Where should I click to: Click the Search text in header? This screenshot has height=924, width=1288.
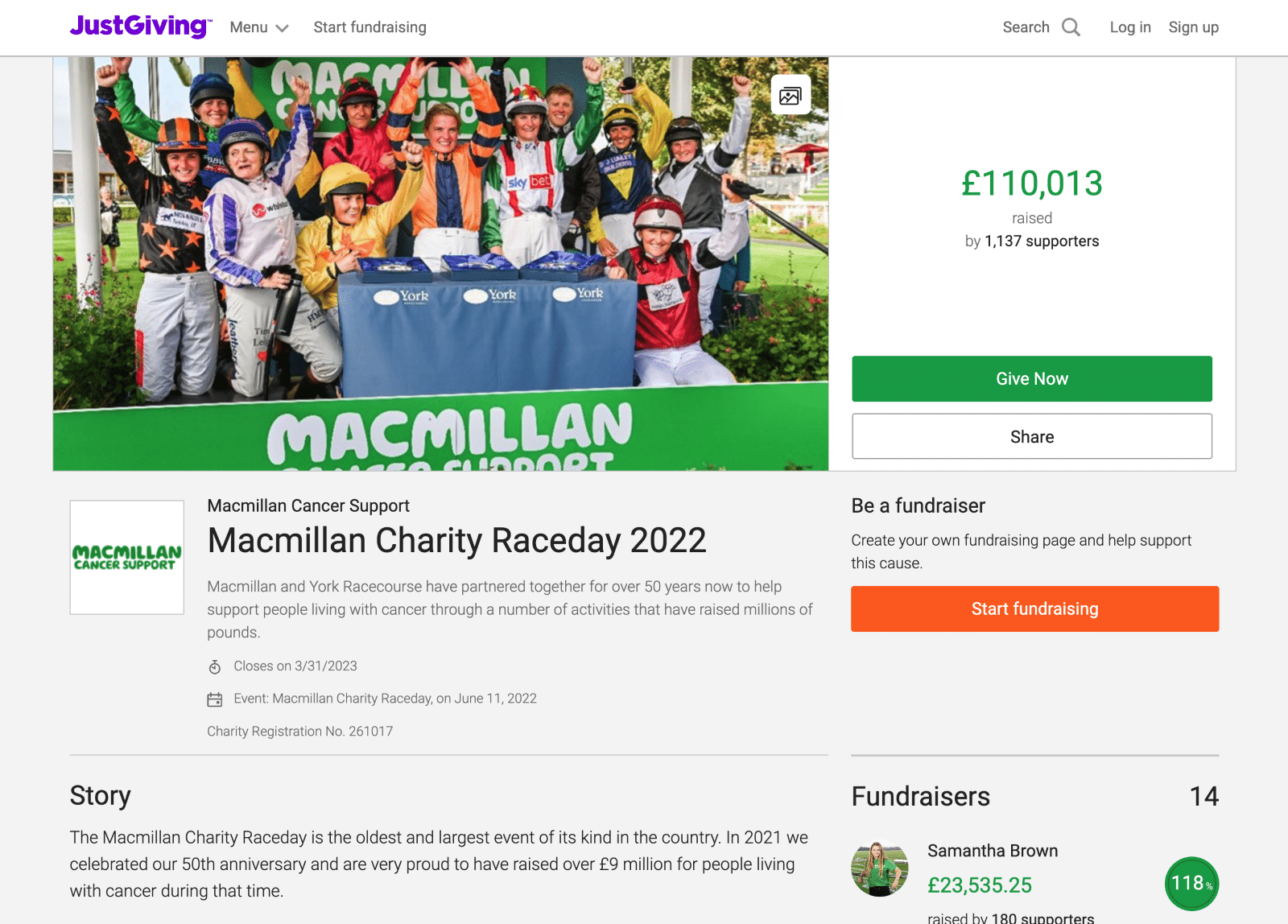[1026, 27]
